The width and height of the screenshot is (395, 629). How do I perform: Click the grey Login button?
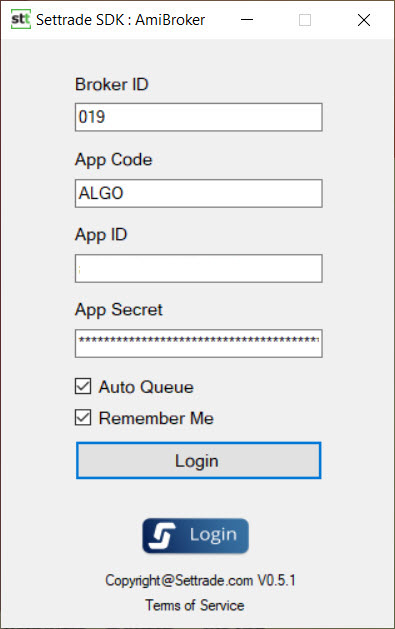tap(199, 461)
